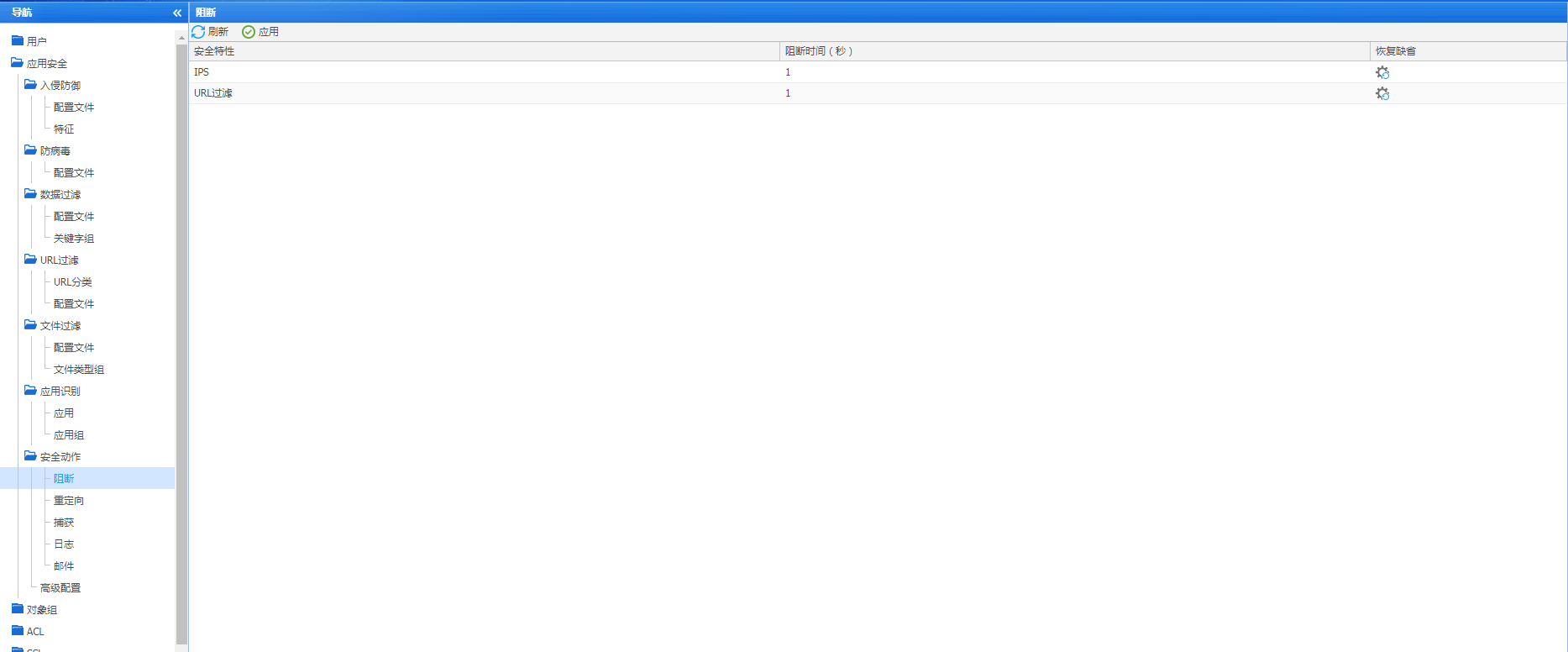Restore default for the IPS row
This screenshot has width=1568, height=652.
click(x=1382, y=72)
